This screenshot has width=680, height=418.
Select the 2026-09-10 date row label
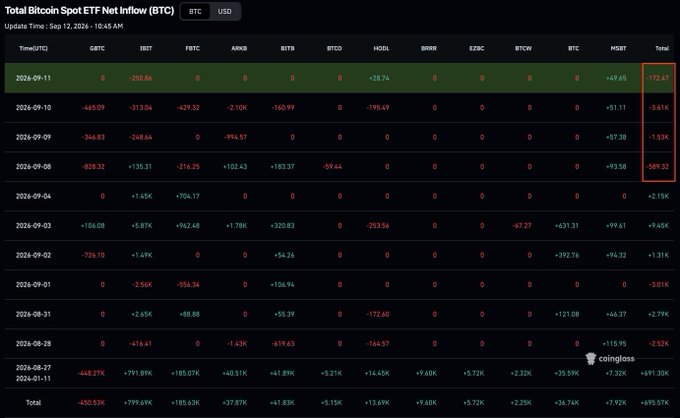(33, 108)
